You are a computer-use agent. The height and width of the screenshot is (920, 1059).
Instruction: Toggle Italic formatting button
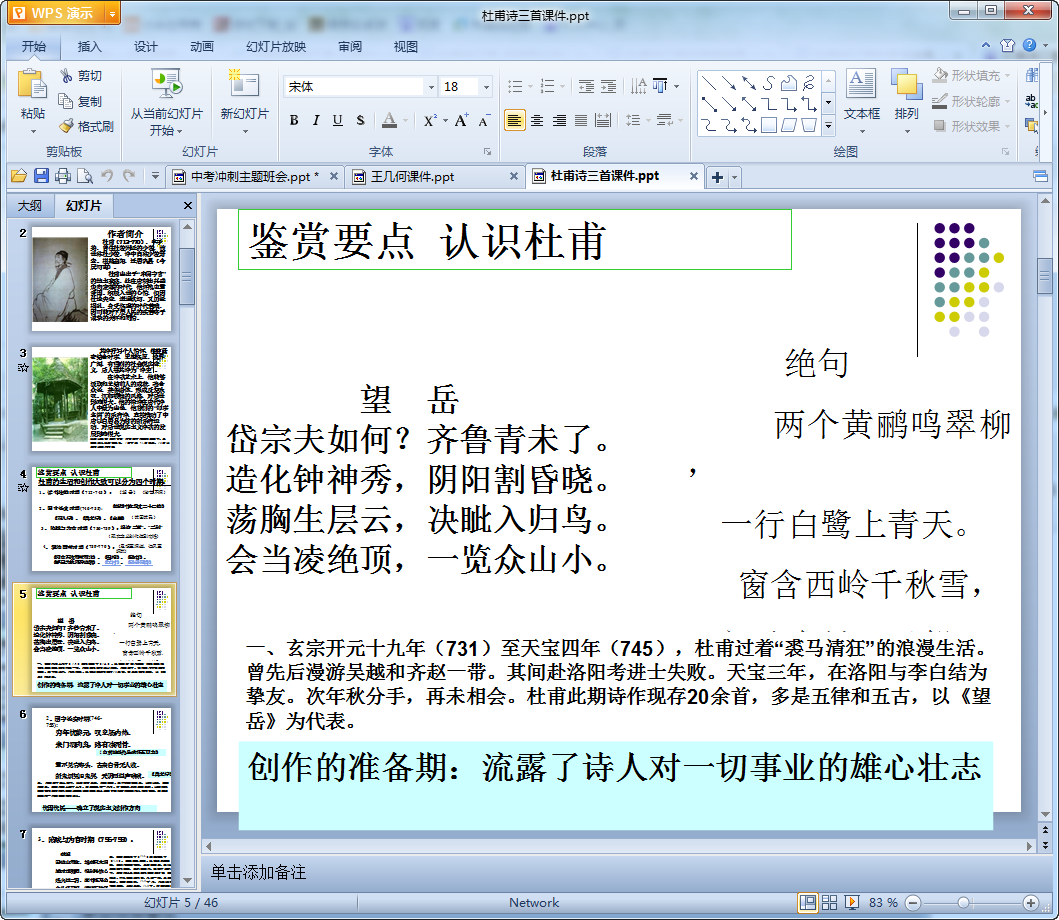point(315,120)
